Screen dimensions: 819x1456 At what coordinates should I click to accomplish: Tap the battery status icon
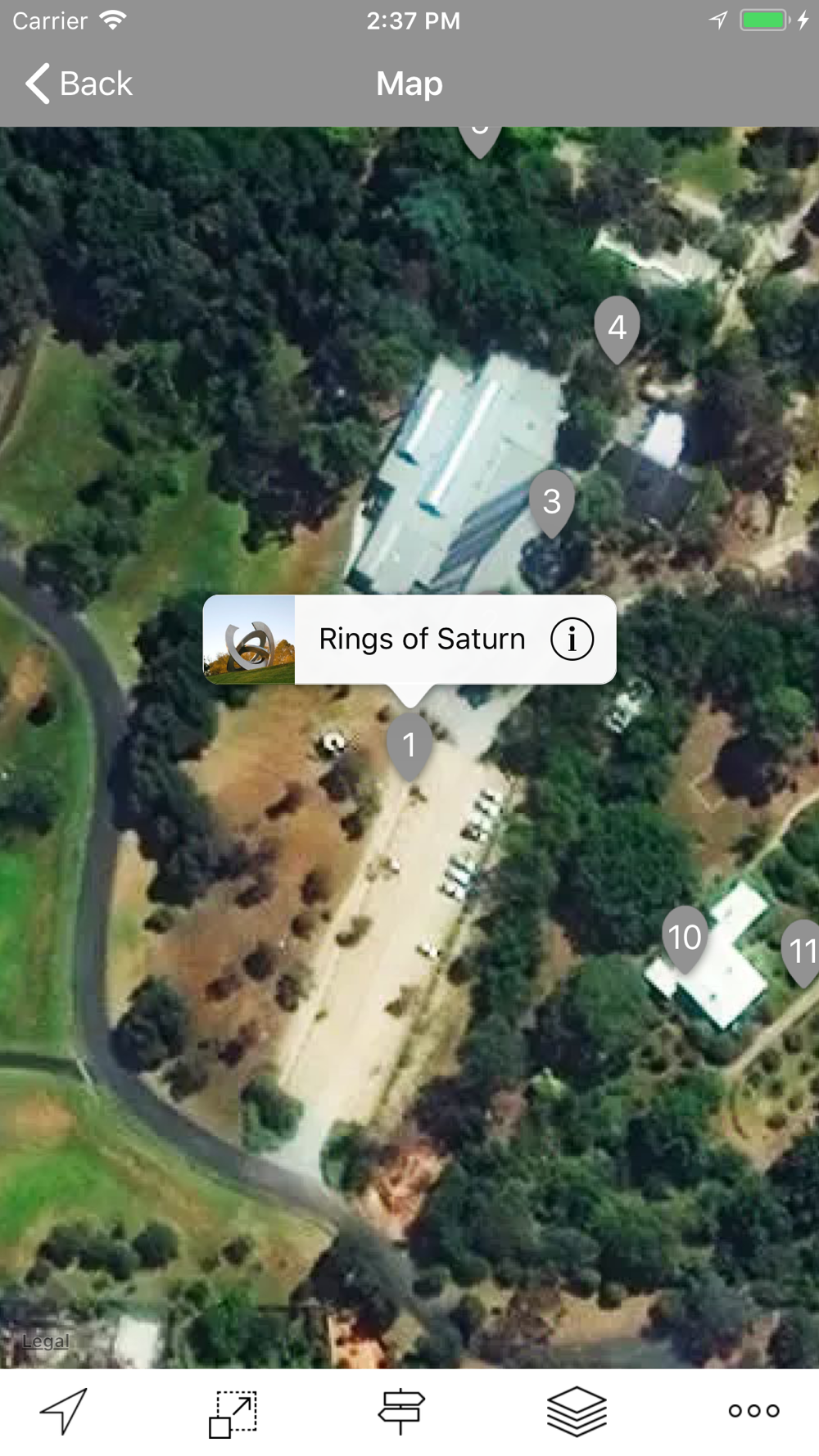(x=763, y=20)
